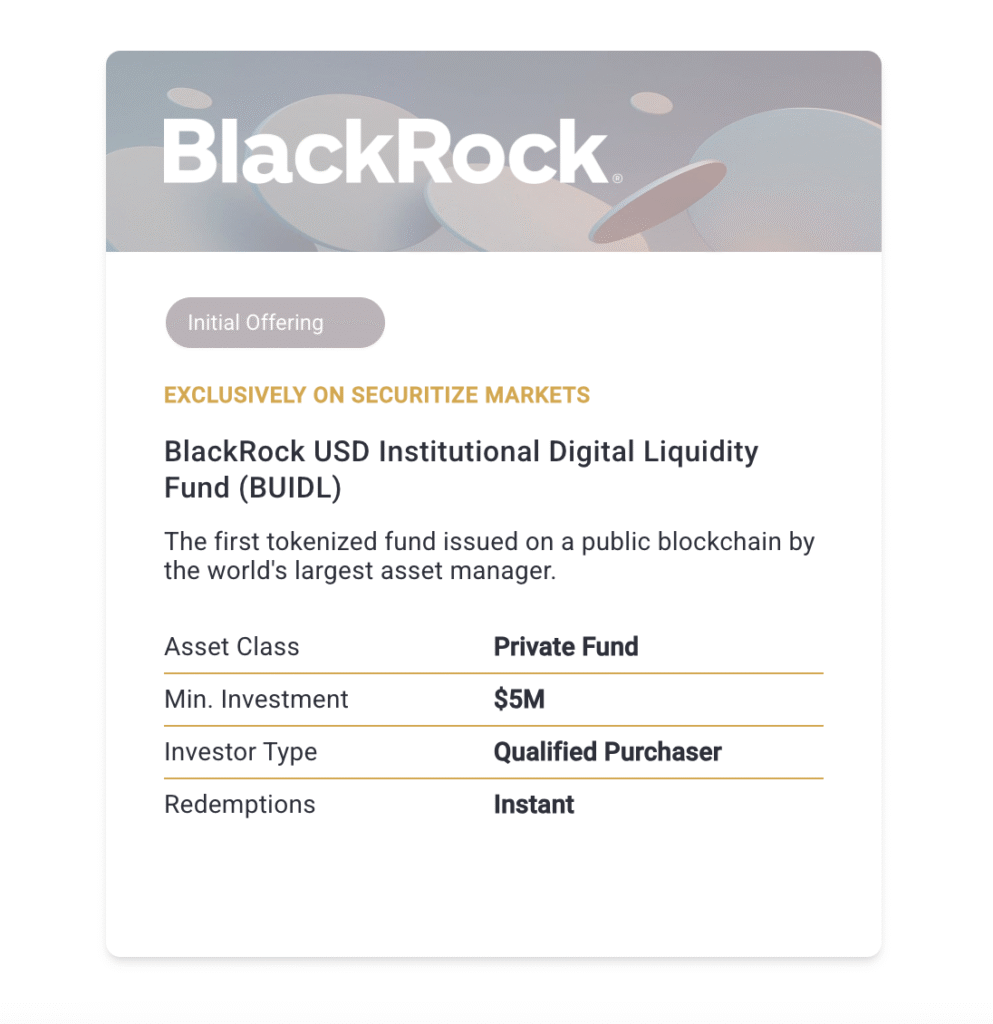Select the Asset Class label
This screenshot has height=1024, width=993.
pyautogui.click(x=232, y=647)
